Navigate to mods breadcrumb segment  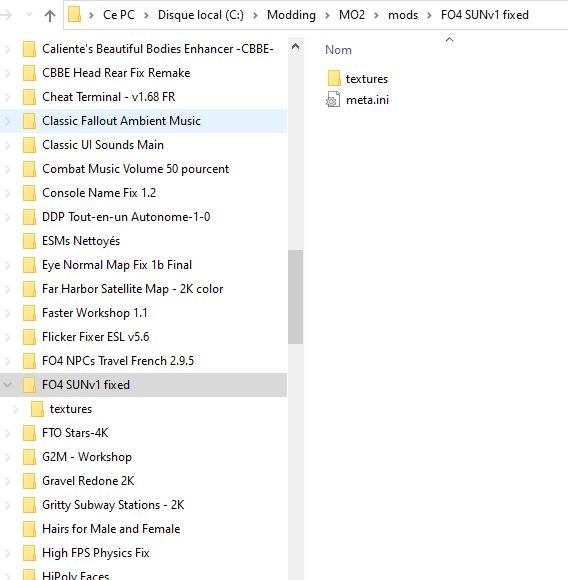click(403, 15)
